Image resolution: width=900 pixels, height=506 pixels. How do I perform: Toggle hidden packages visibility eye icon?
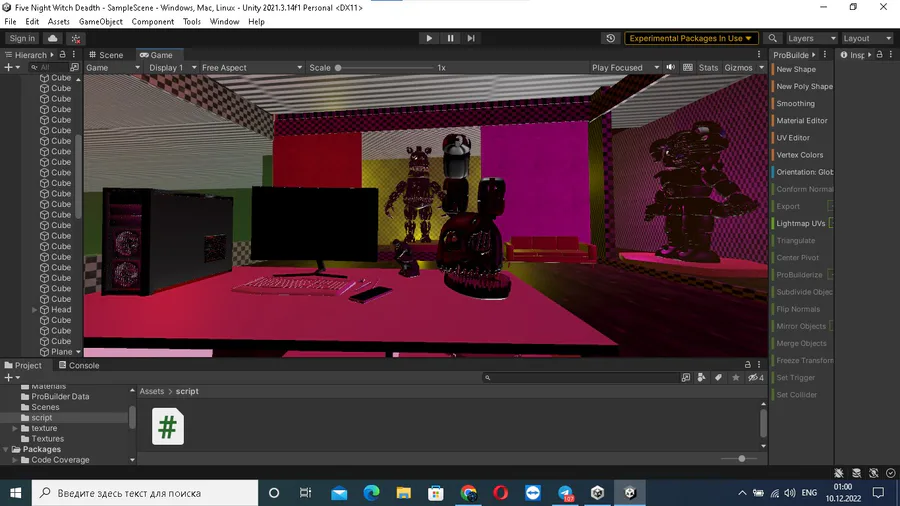click(x=755, y=377)
